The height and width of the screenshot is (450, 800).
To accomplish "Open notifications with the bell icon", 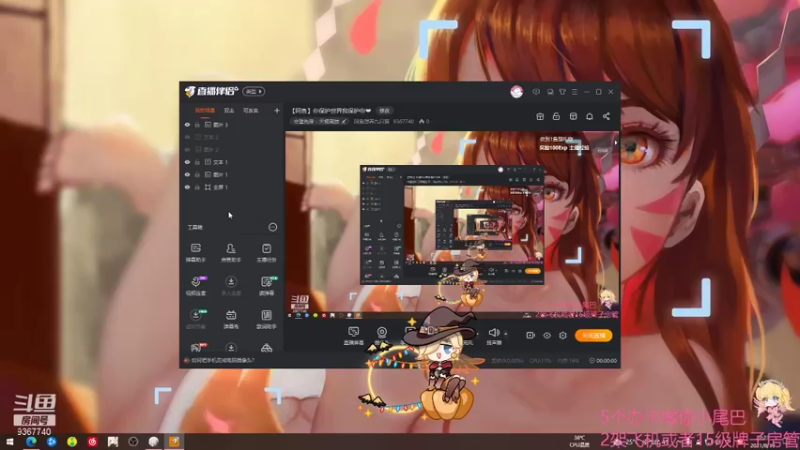I will point(589,116).
